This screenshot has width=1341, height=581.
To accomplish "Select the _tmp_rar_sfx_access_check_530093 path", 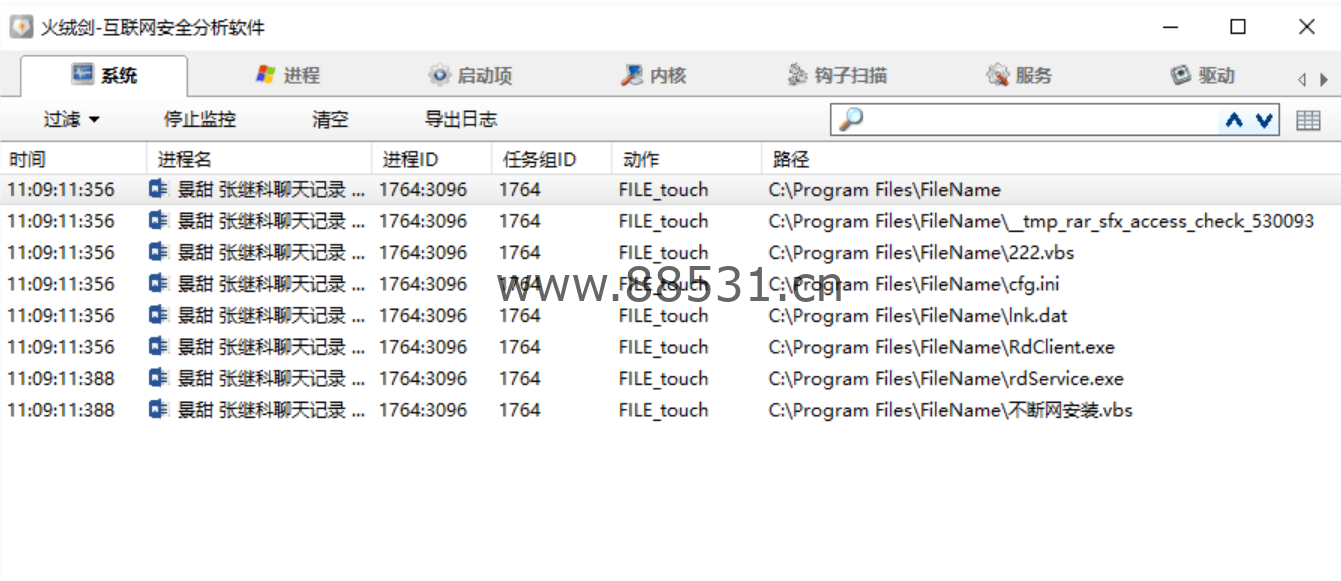I will tap(1041, 221).
